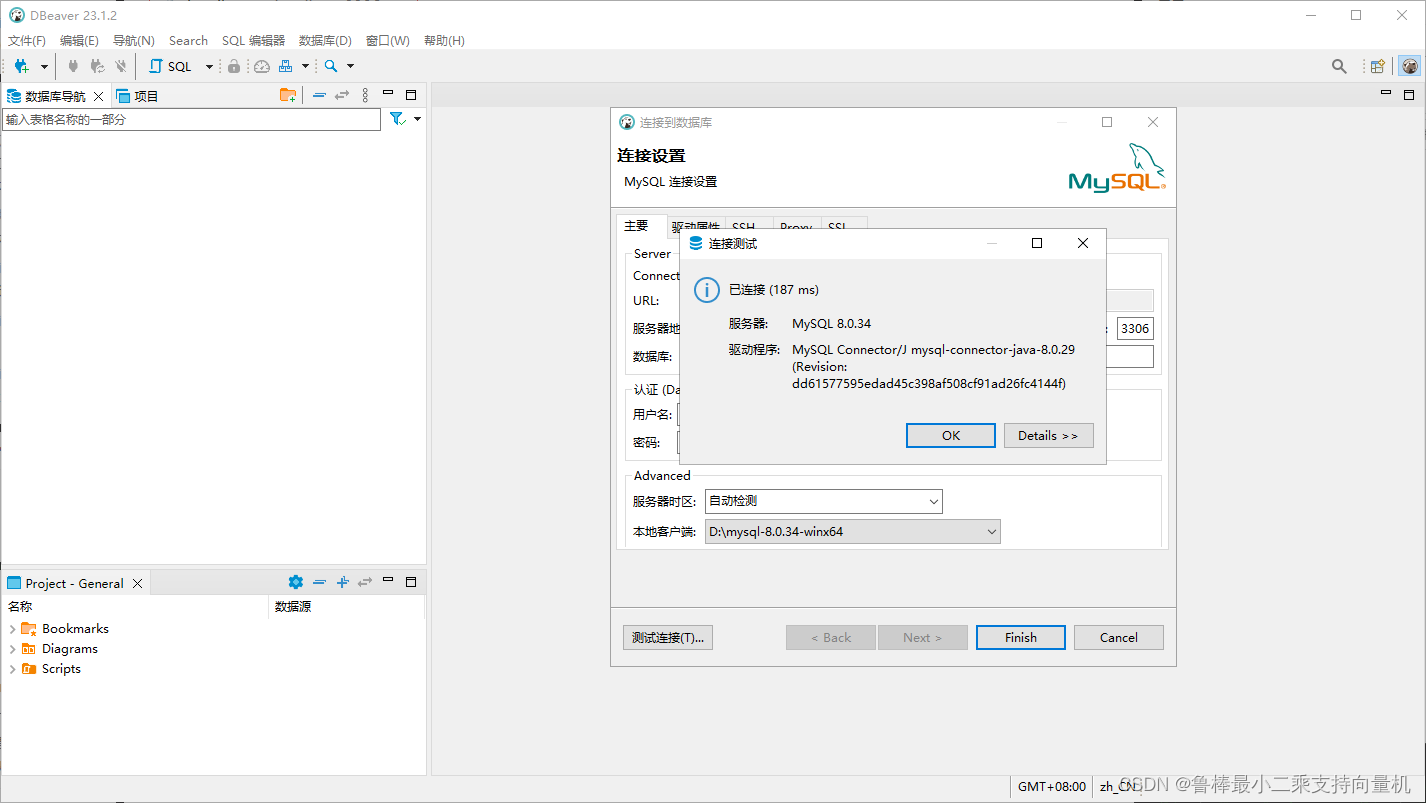
Task: Open the Search menu
Action: point(188,41)
